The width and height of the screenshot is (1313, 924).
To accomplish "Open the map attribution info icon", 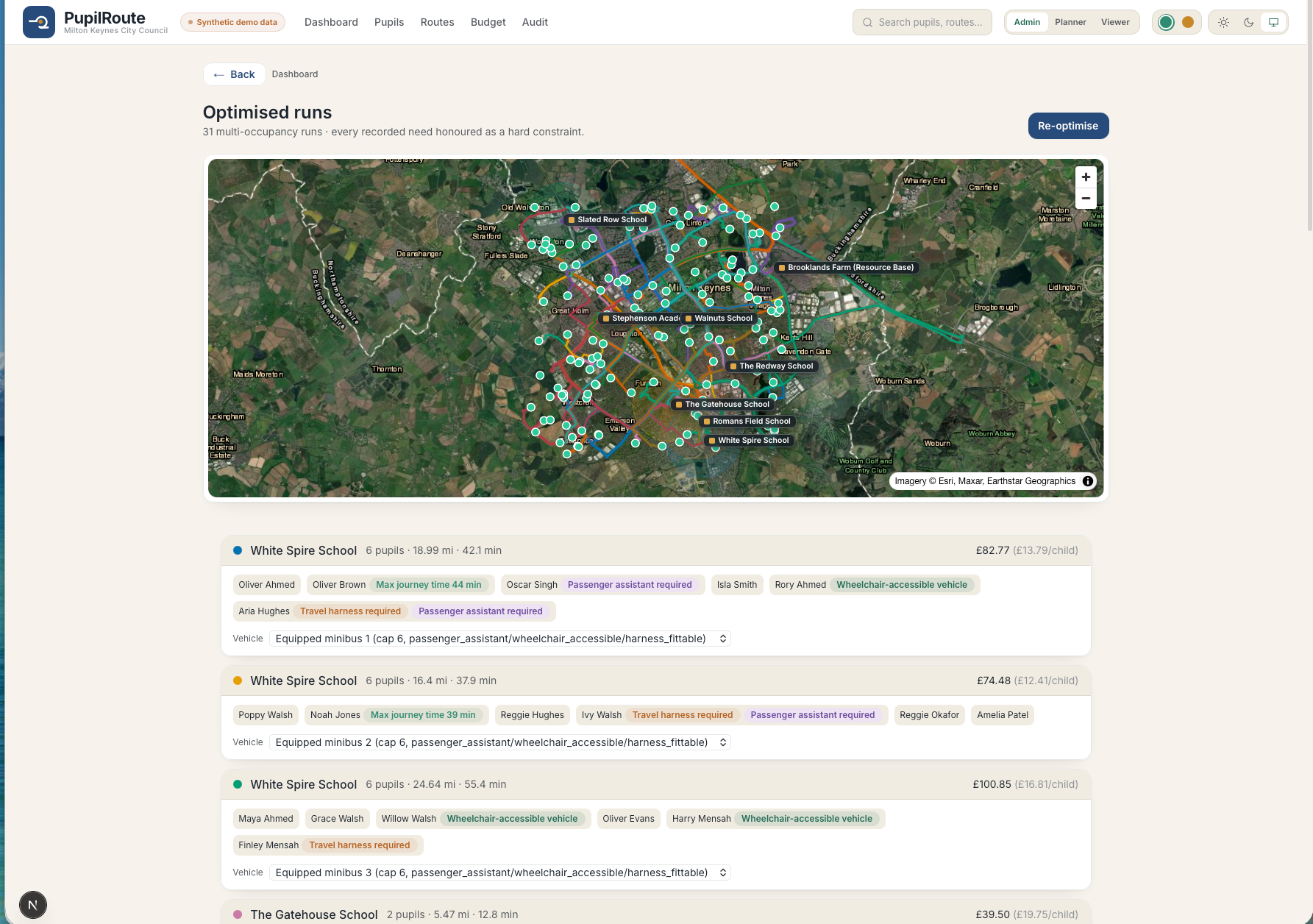I will 1088,481.
